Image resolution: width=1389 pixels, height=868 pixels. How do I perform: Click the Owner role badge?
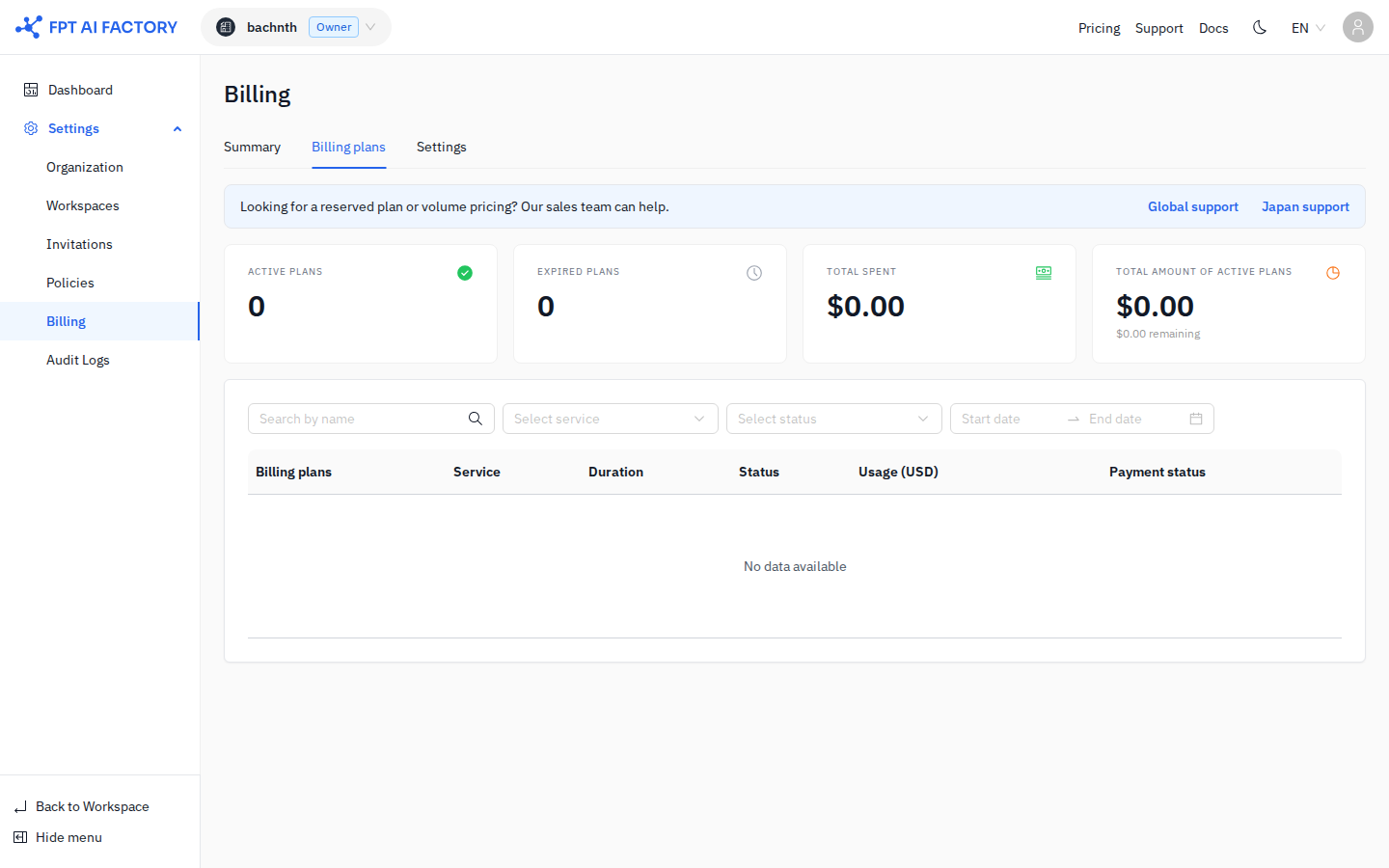coord(334,27)
